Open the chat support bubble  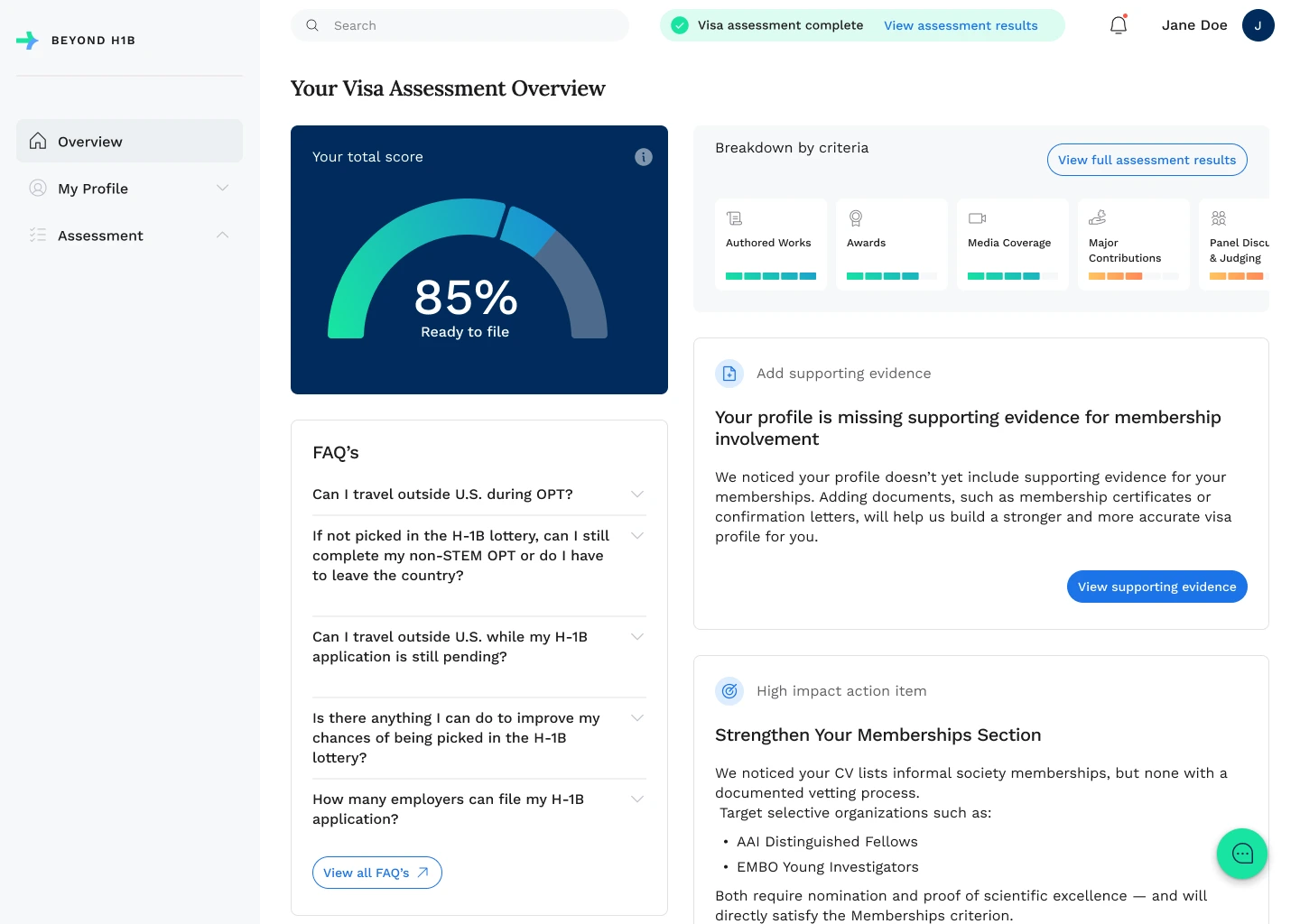(x=1242, y=854)
